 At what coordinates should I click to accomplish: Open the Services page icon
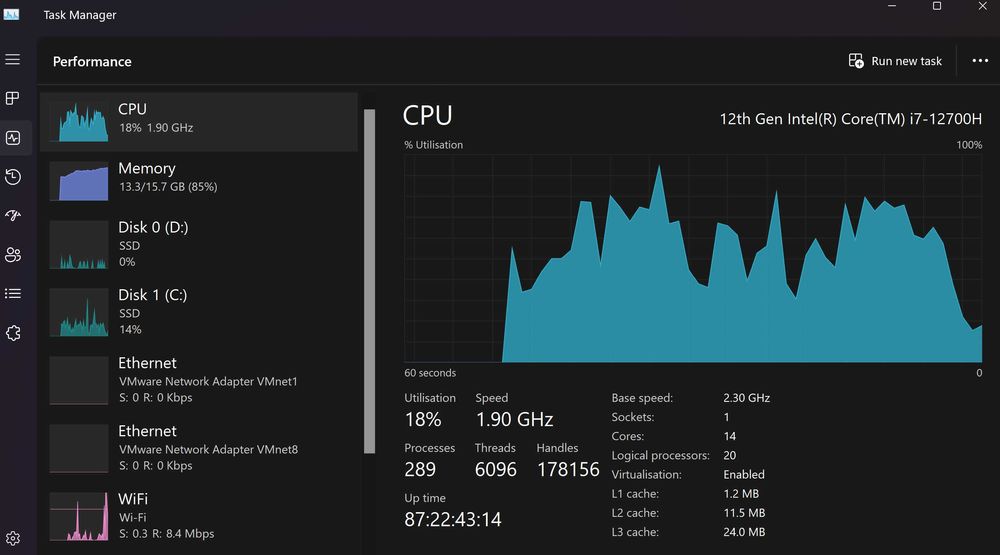coord(13,333)
